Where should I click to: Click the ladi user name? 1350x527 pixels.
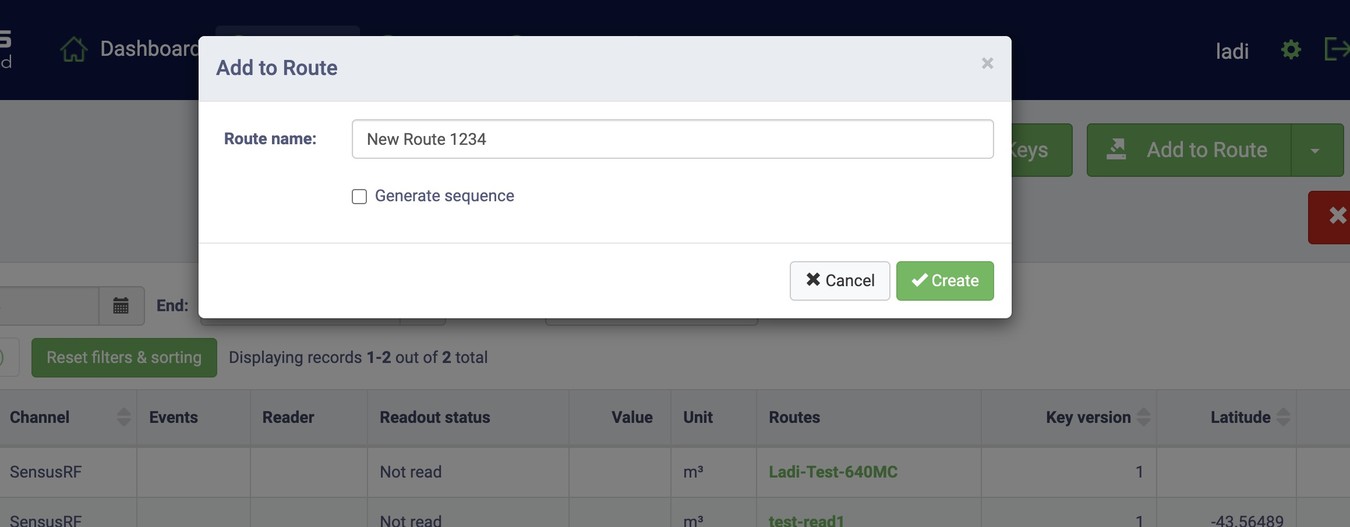[x=1232, y=51]
